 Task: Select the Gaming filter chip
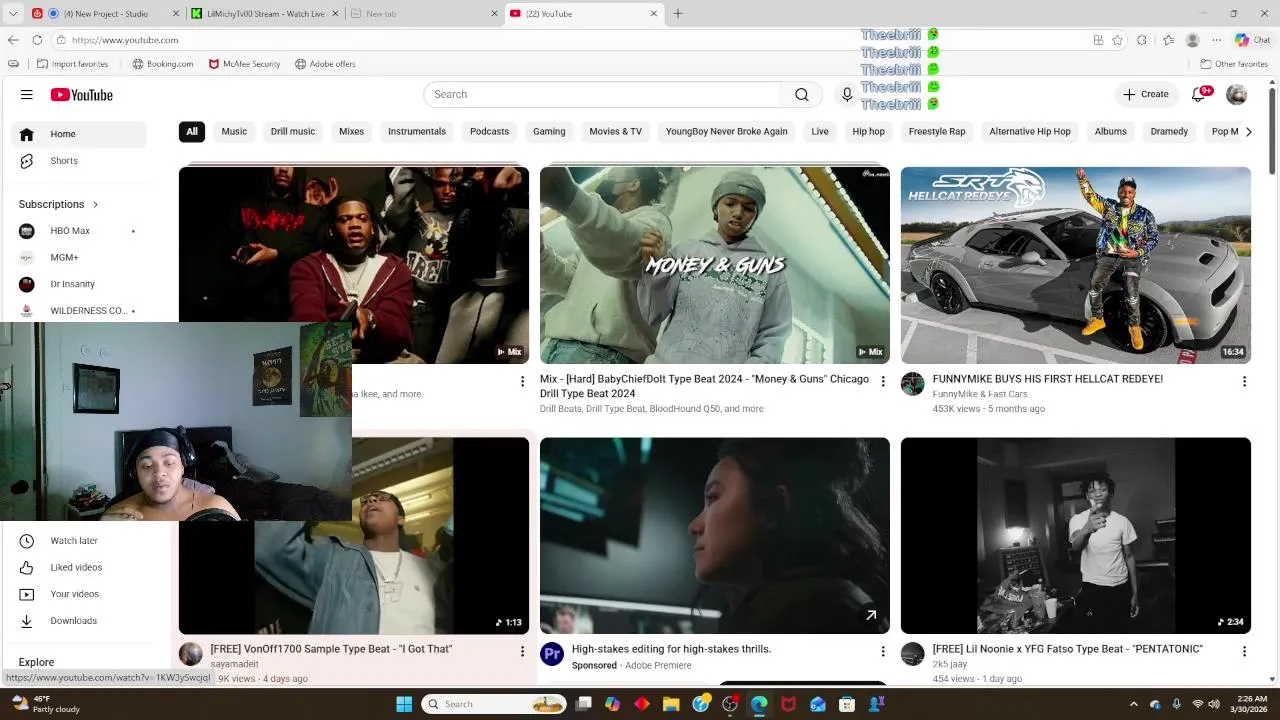point(549,132)
